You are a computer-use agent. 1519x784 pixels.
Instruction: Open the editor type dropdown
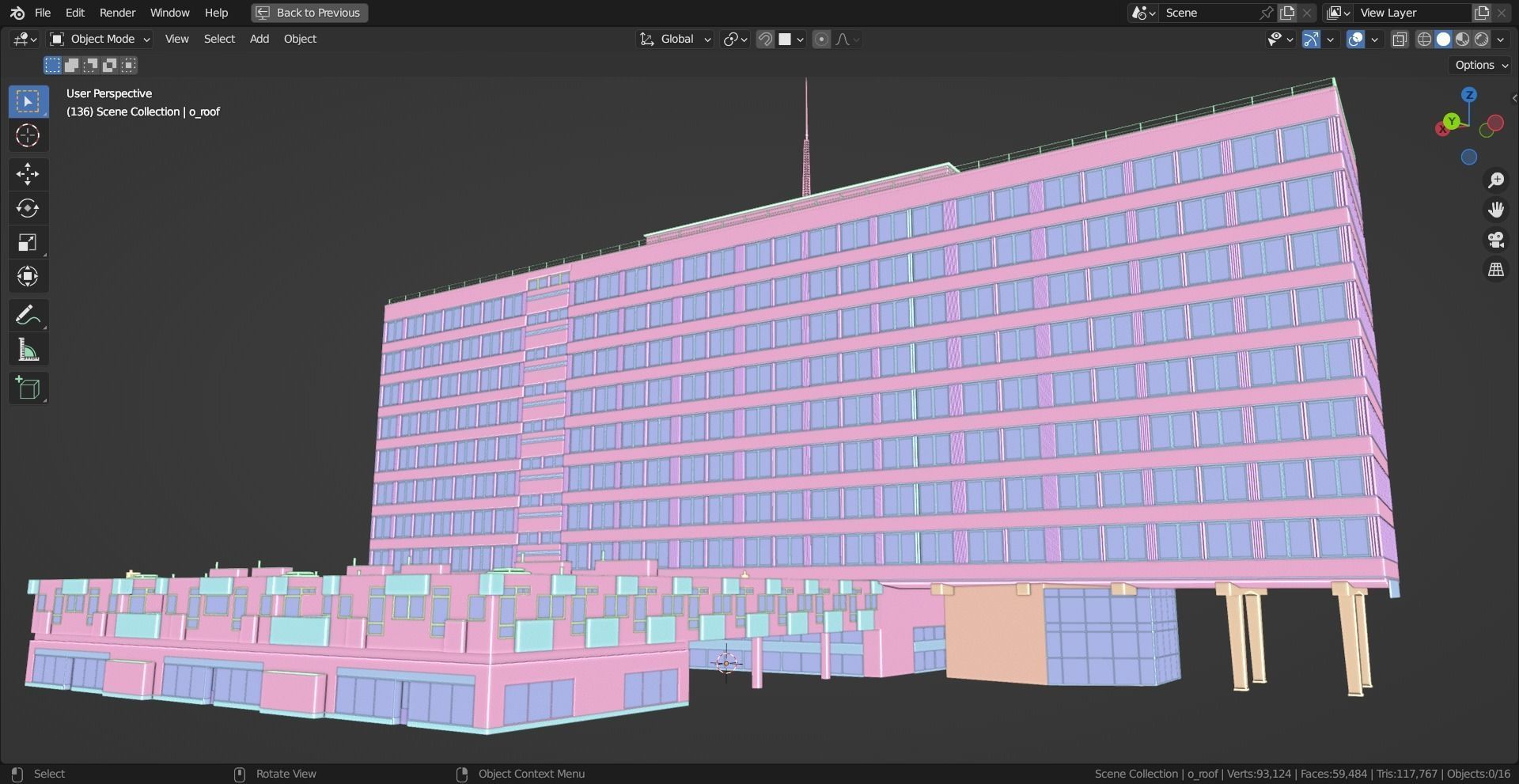25,39
